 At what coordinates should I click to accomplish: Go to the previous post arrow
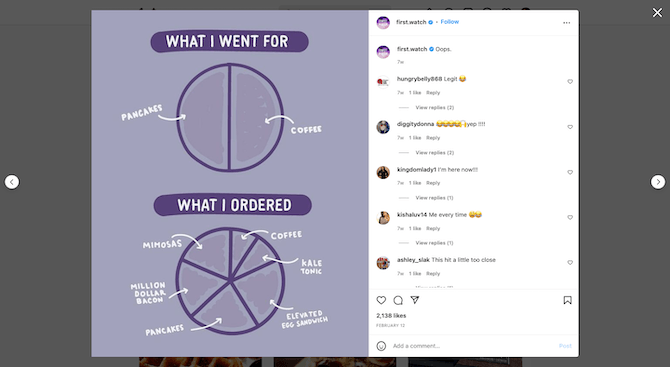pos(12,182)
